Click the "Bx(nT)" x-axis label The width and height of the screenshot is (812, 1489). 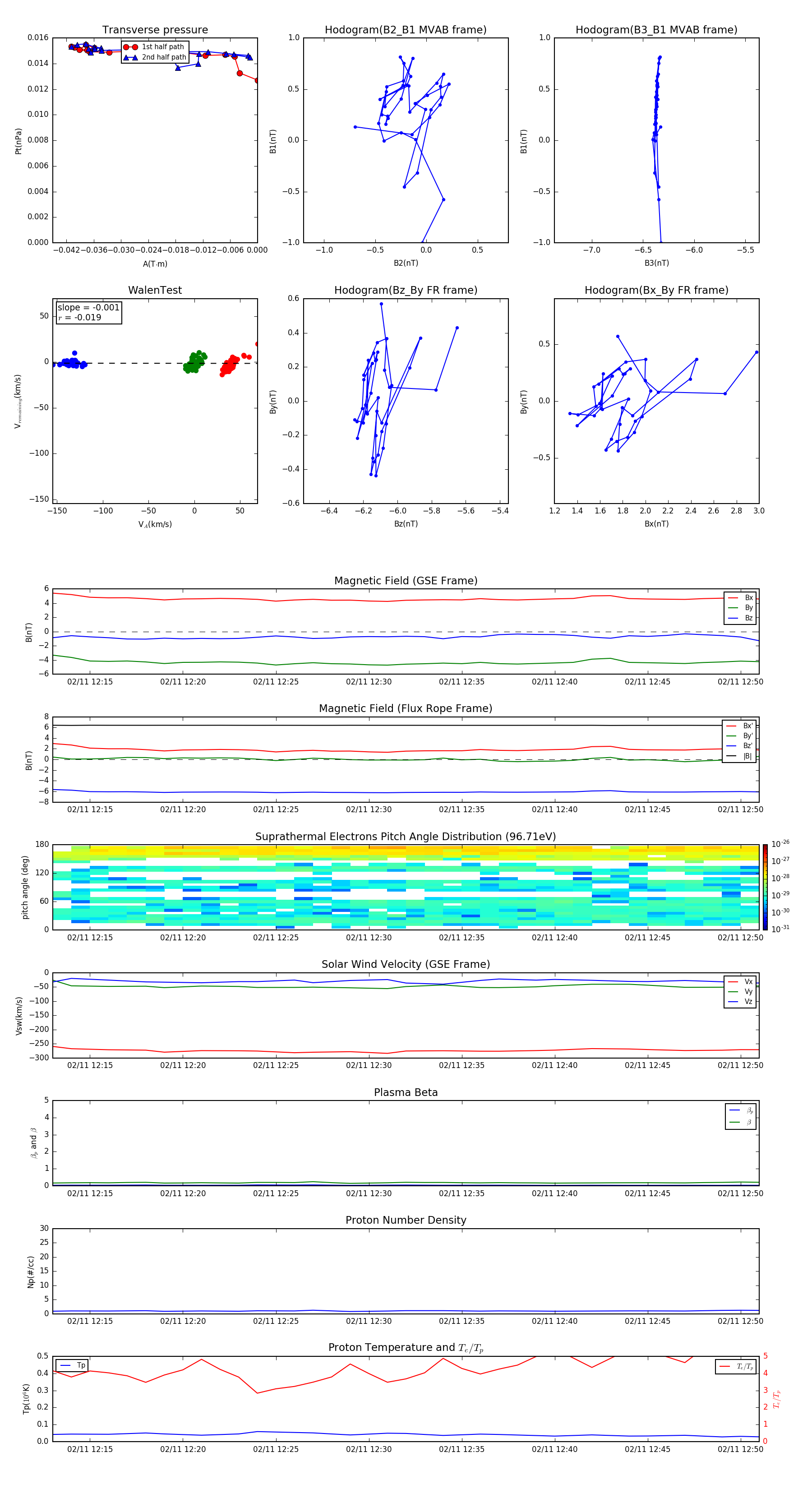[x=656, y=524]
